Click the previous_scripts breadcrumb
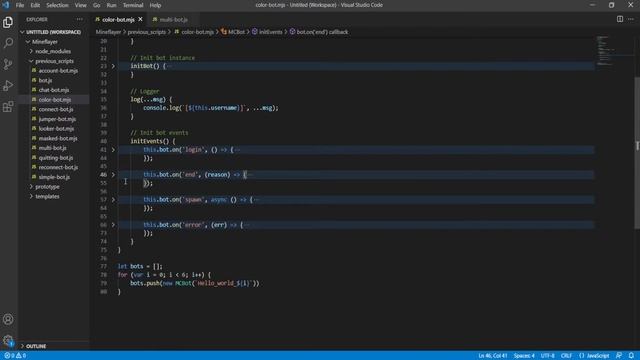 [x=147, y=32]
